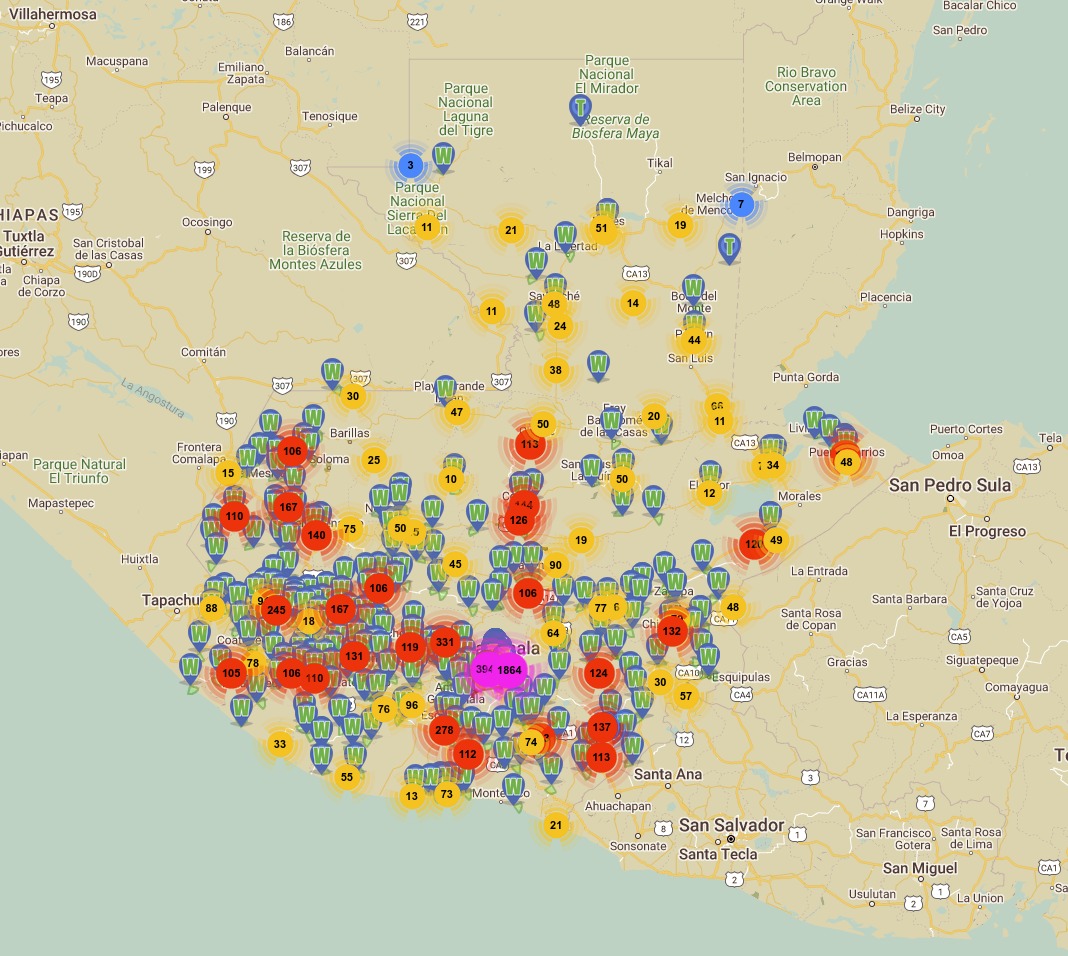Image resolution: width=1068 pixels, height=956 pixels.
Task: Click the yellow 47 cluster marker
Action: point(457,413)
